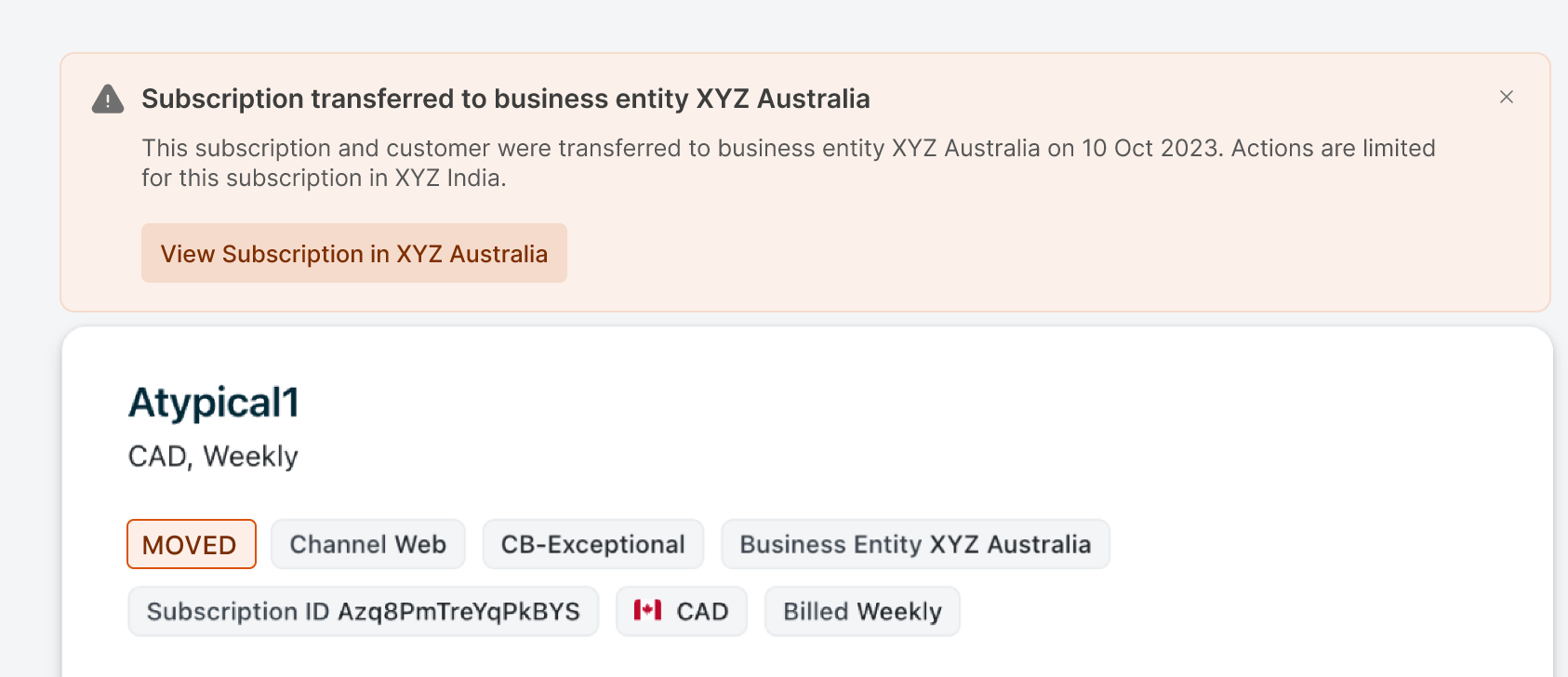The height and width of the screenshot is (677, 1568).
Task: Click 'XYZ India' text in banner
Action: [x=449, y=179]
